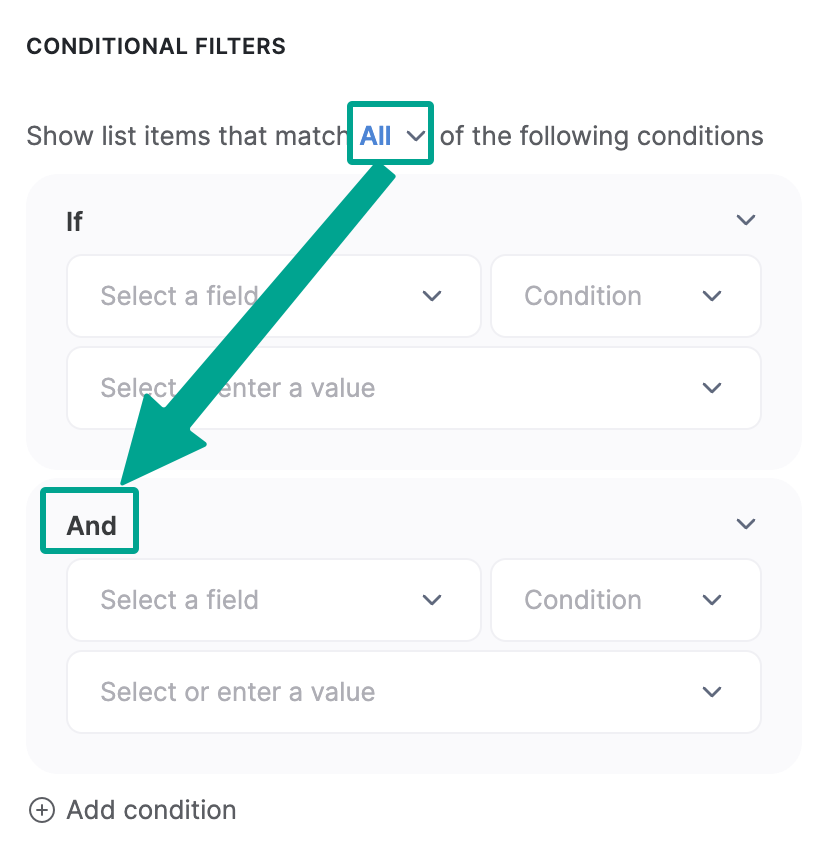
Task: Click "Condition" text in the And block
Action: [583, 600]
